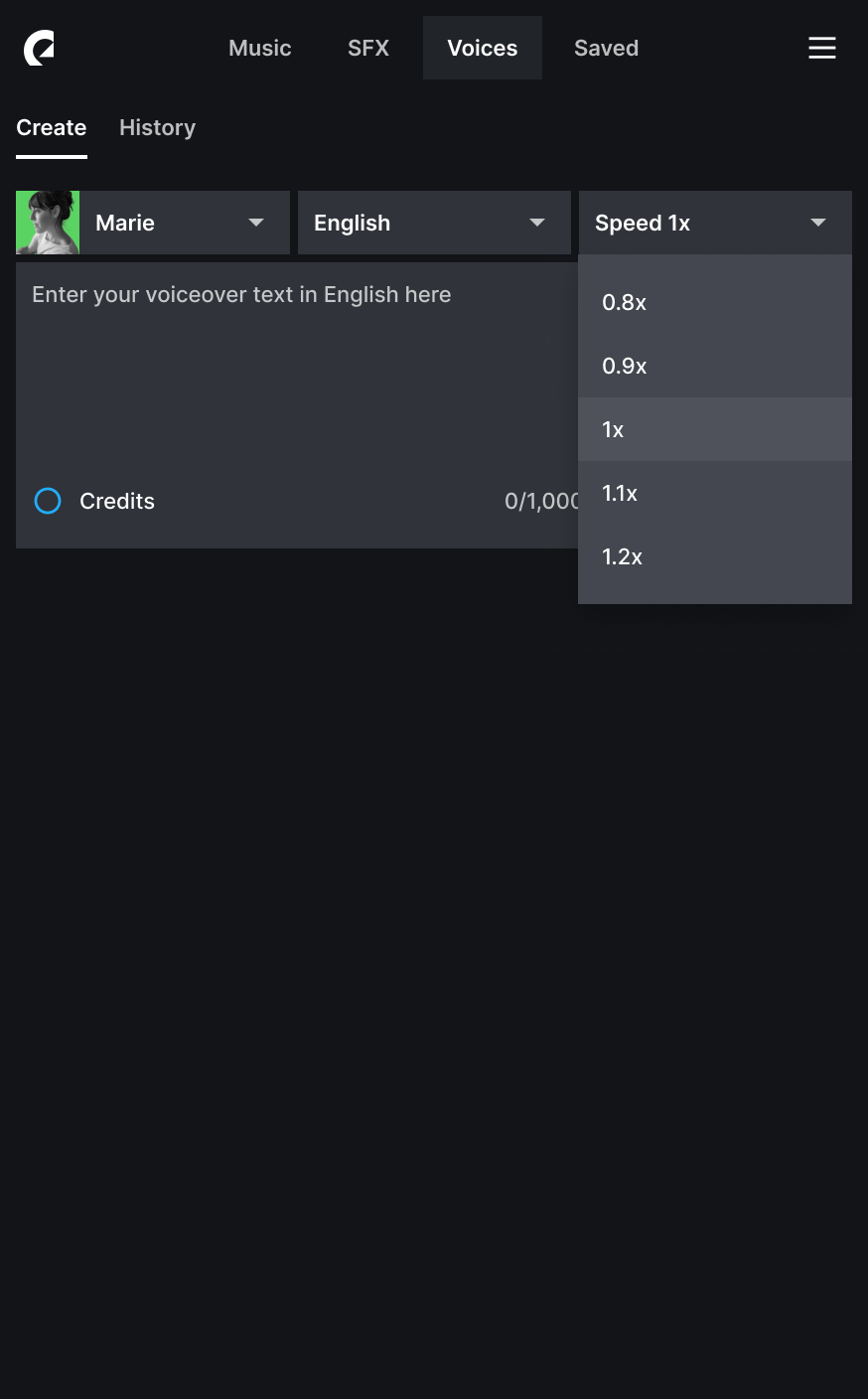The image size is (868, 1399).
Task: Open the hamburger menu icon
Action: click(822, 48)
